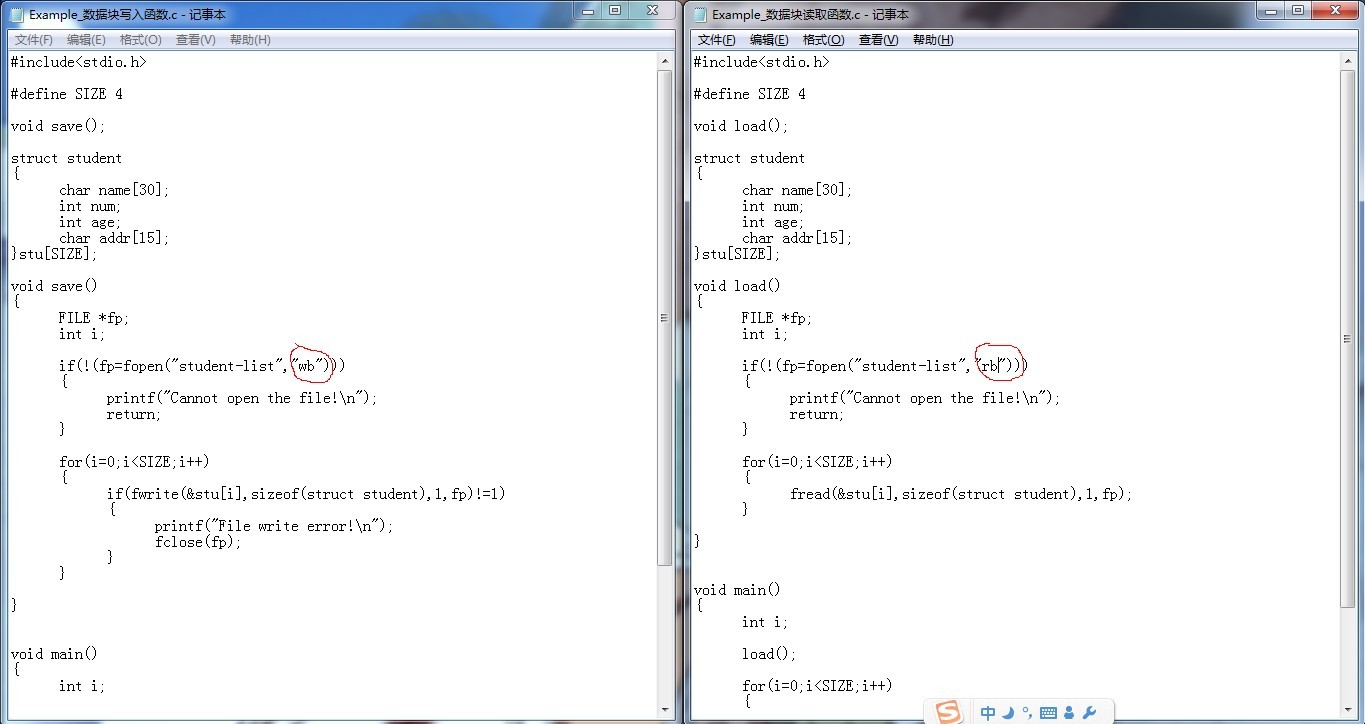Click "rb" mode string in right window
The image size is (1365, 724).
tap(993, 366)
